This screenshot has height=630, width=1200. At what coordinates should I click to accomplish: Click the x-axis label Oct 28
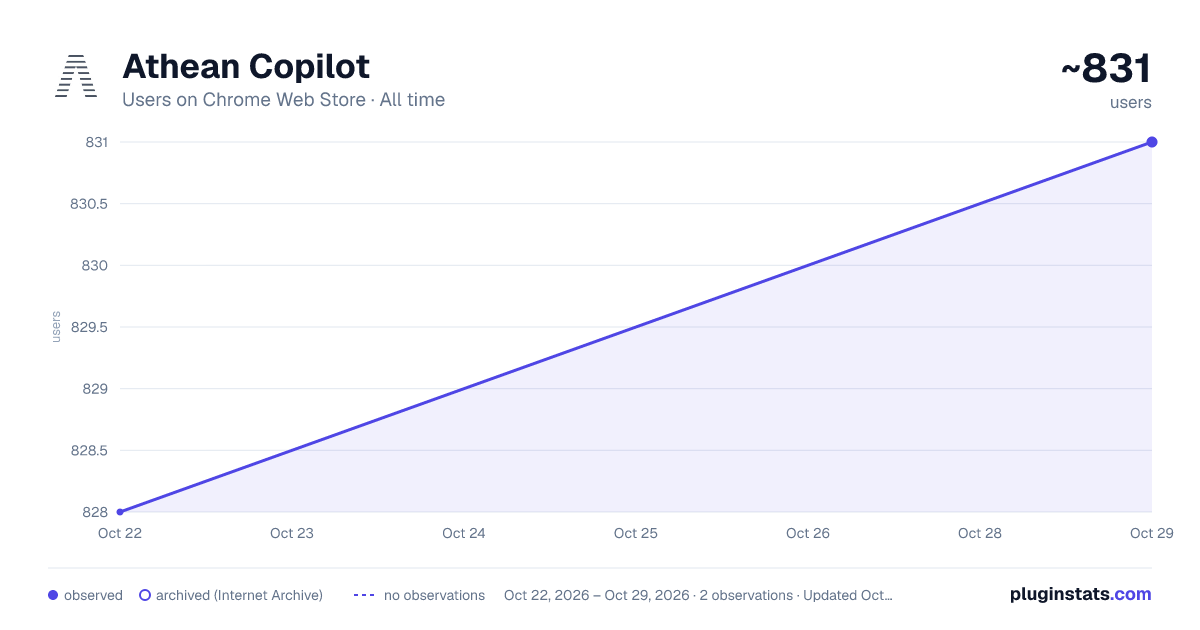(980, 533)
